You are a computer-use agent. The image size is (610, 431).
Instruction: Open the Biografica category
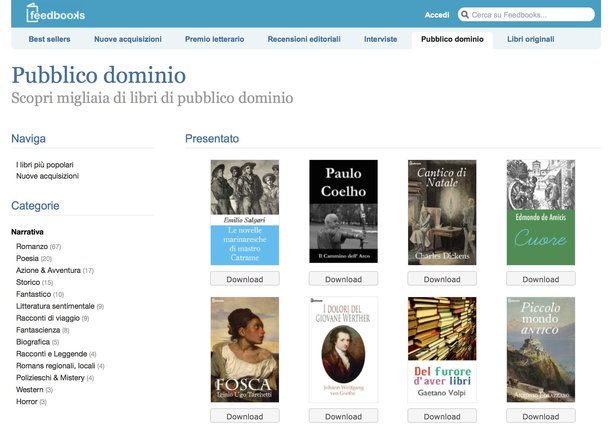point(33,342)
